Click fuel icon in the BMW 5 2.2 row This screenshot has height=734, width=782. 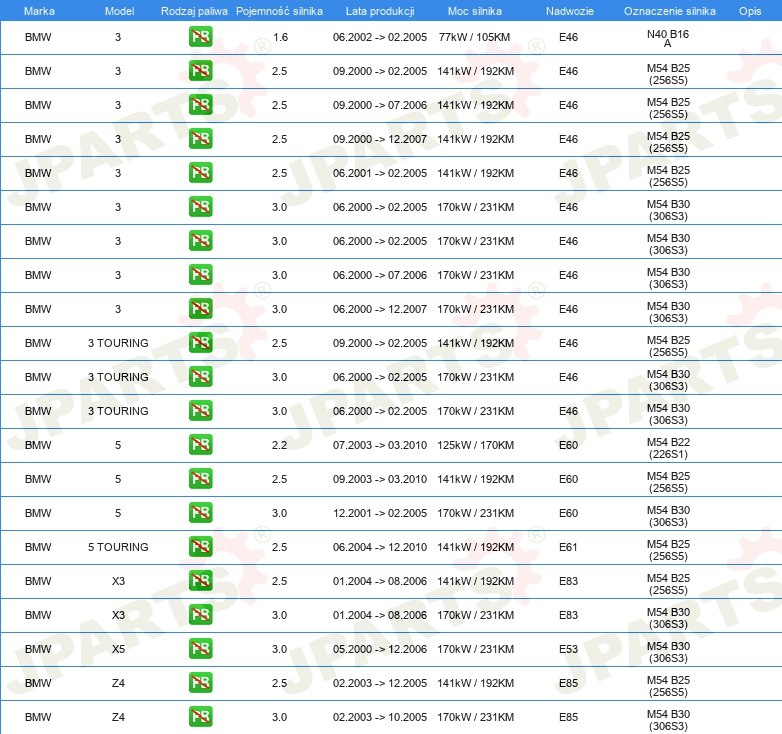(200, 445)
